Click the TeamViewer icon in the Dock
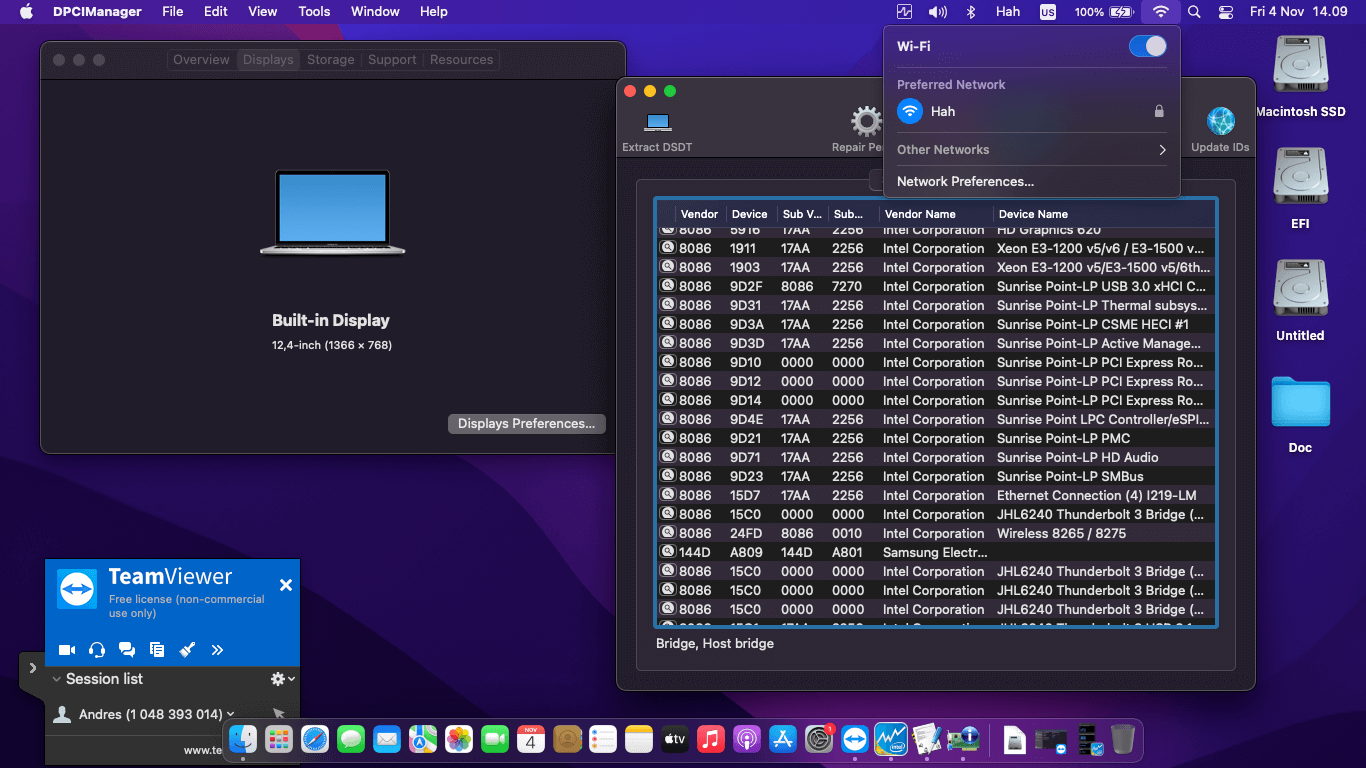Image resolution: width=1366 pixels, height=768 pixels. pyautogui.click(x=855, y=740)
